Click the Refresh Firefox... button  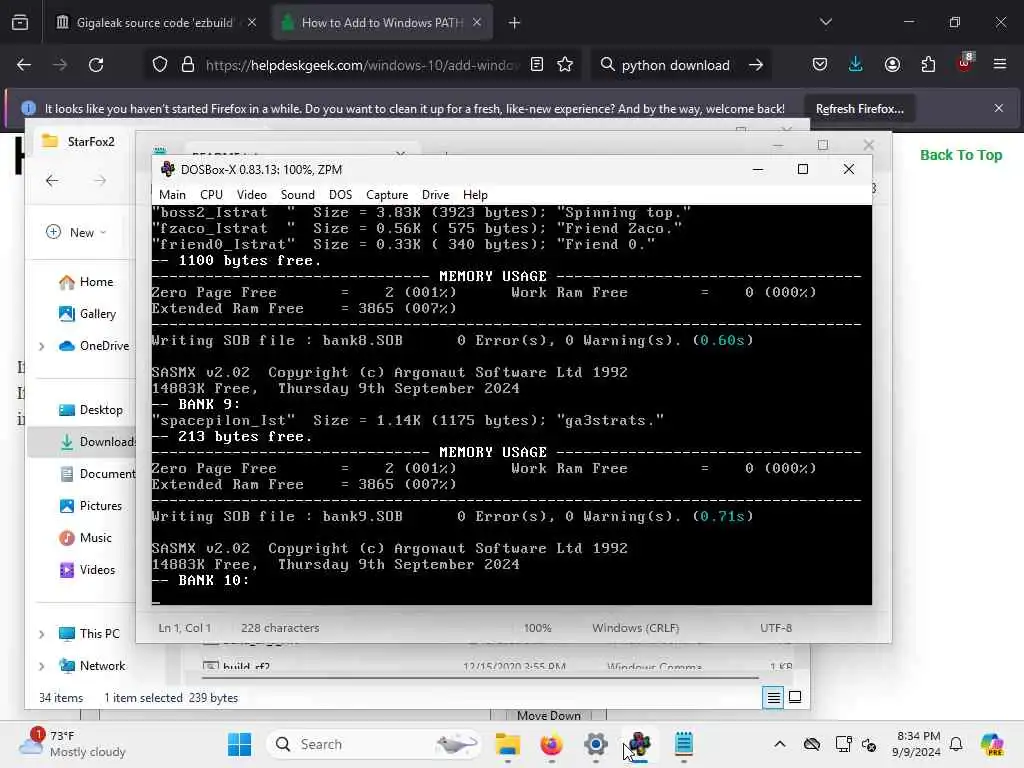pos(859,109)
